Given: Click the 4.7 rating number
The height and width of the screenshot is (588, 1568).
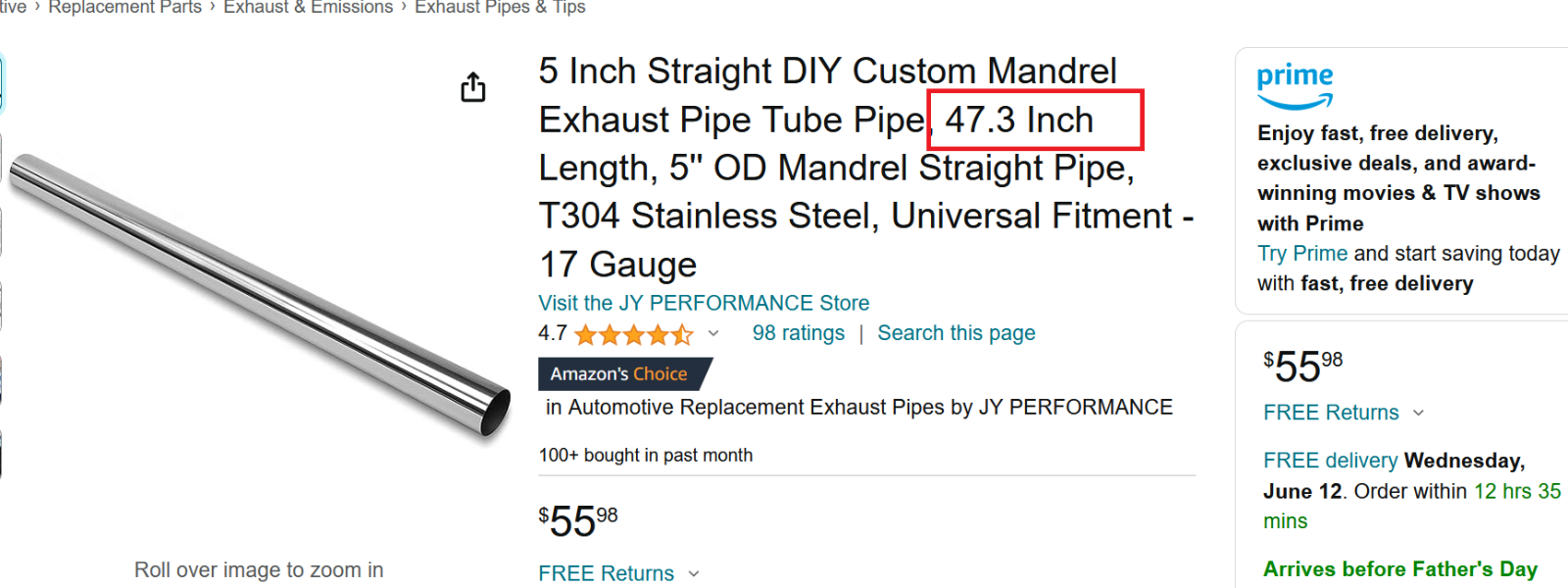Looking at the screenshot, I should [x=553, y=333].
